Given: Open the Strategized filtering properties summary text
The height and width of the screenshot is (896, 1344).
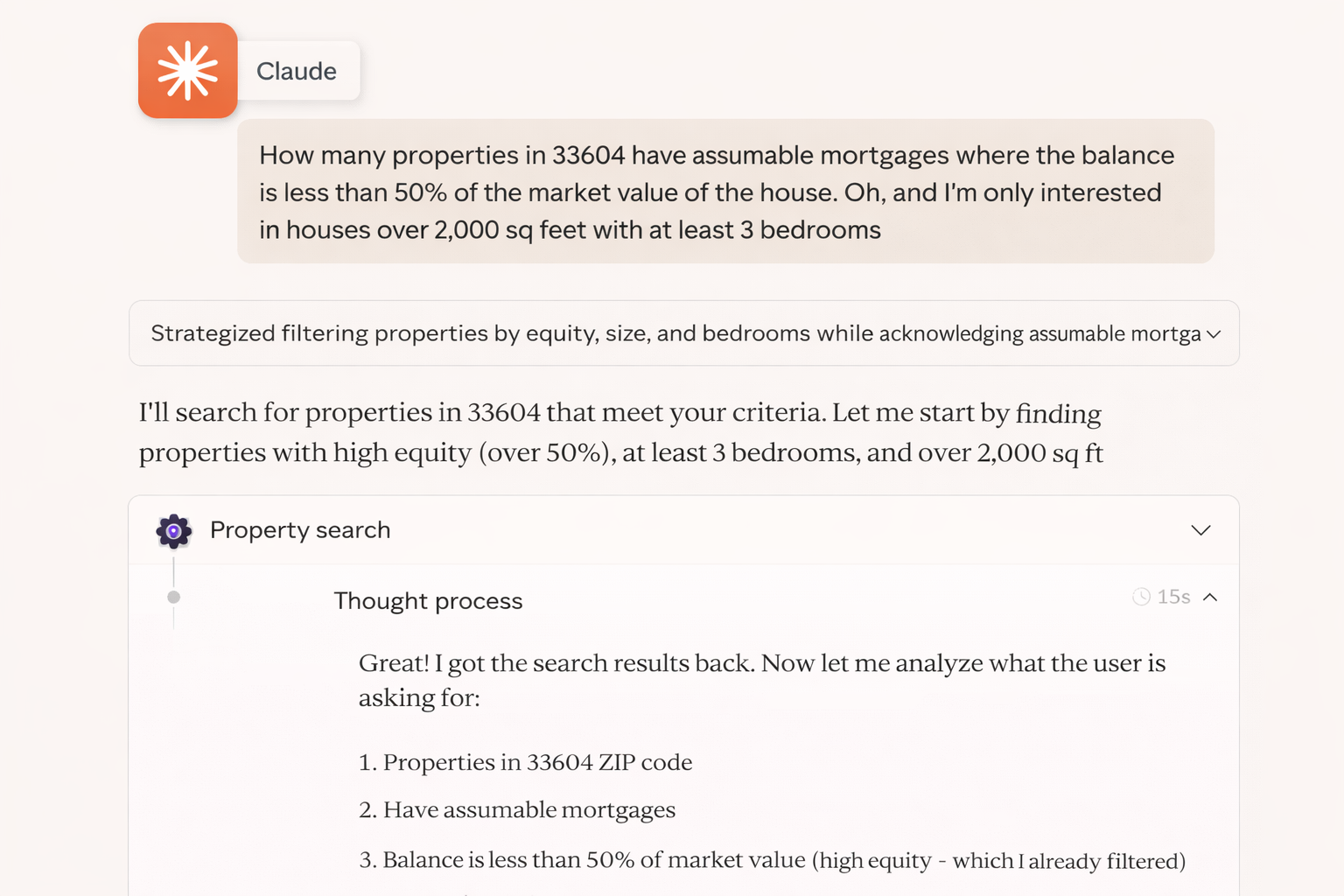Looking at the screenshot, I should (x=675, y=333).
